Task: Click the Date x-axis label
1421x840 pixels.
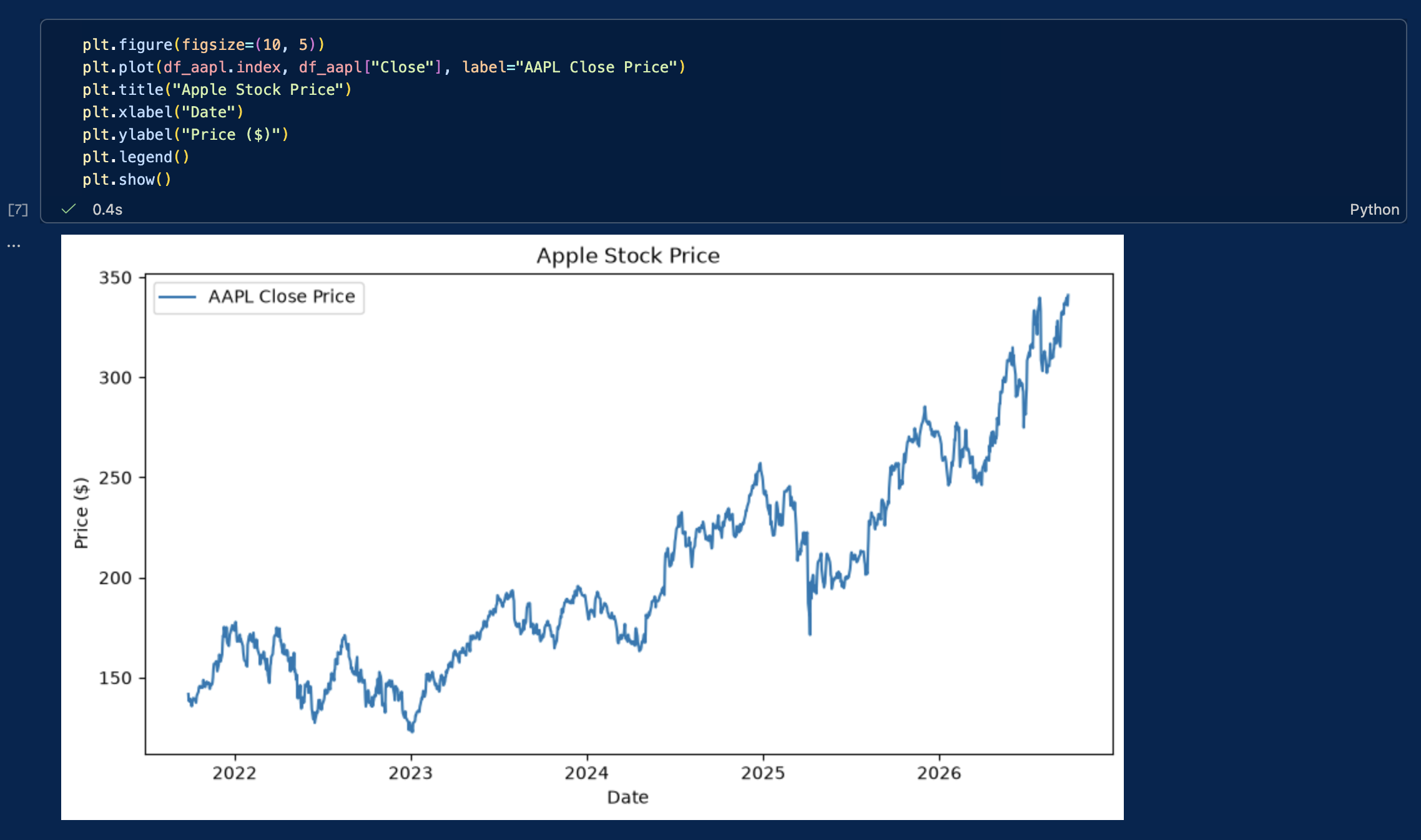Action: (628, 798)
